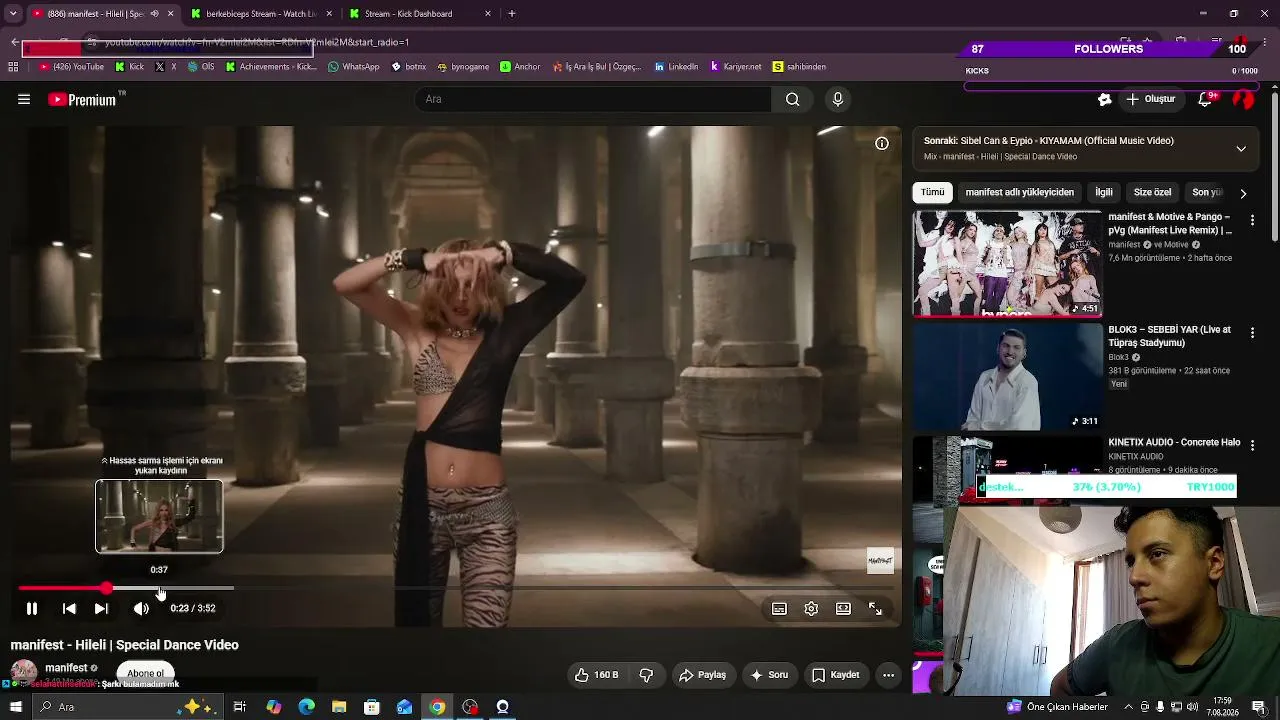The height and width of the screenshot is (720, 1280).
Task: Open options for the manifest & Motive & Pango video
Action: 1252,220
